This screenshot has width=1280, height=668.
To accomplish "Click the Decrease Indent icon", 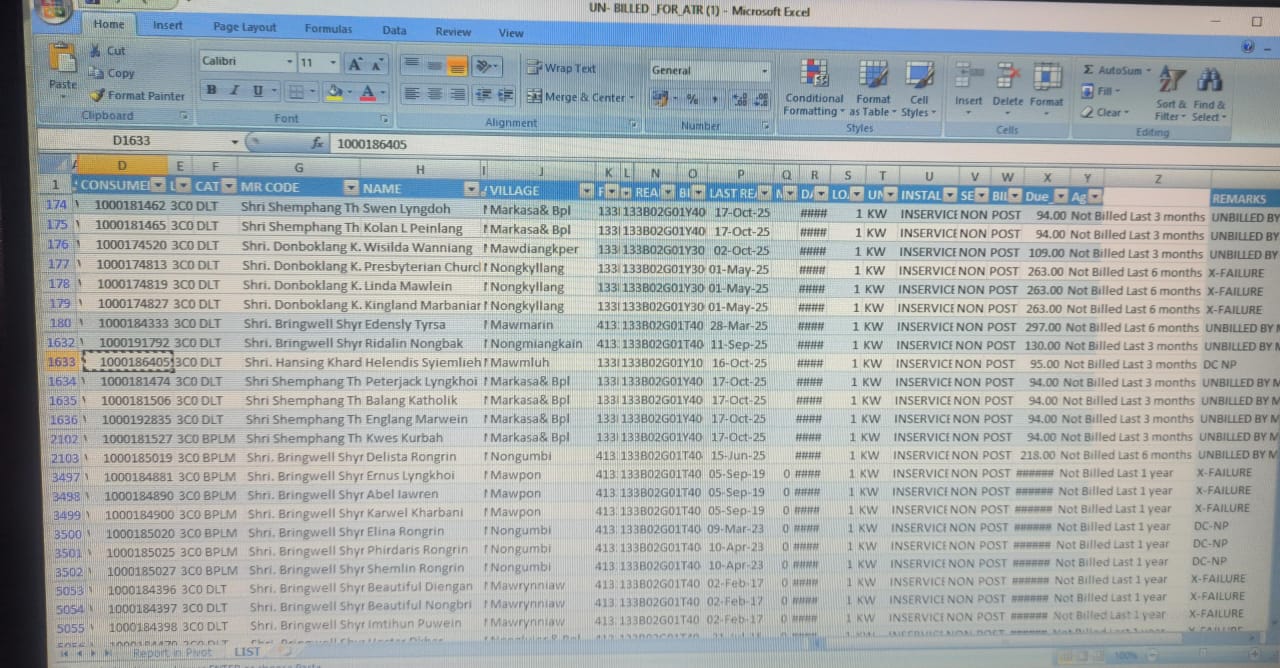I will [482, 95].
